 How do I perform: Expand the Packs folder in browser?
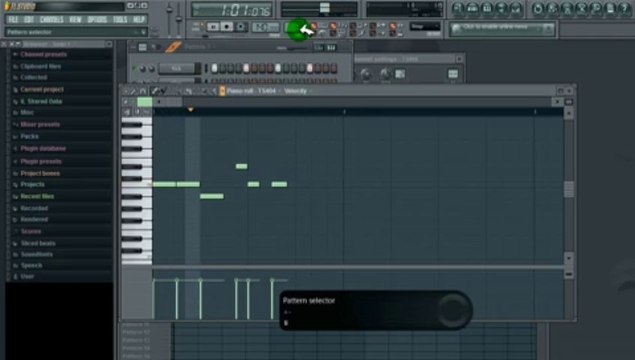(x=29, y=136)
